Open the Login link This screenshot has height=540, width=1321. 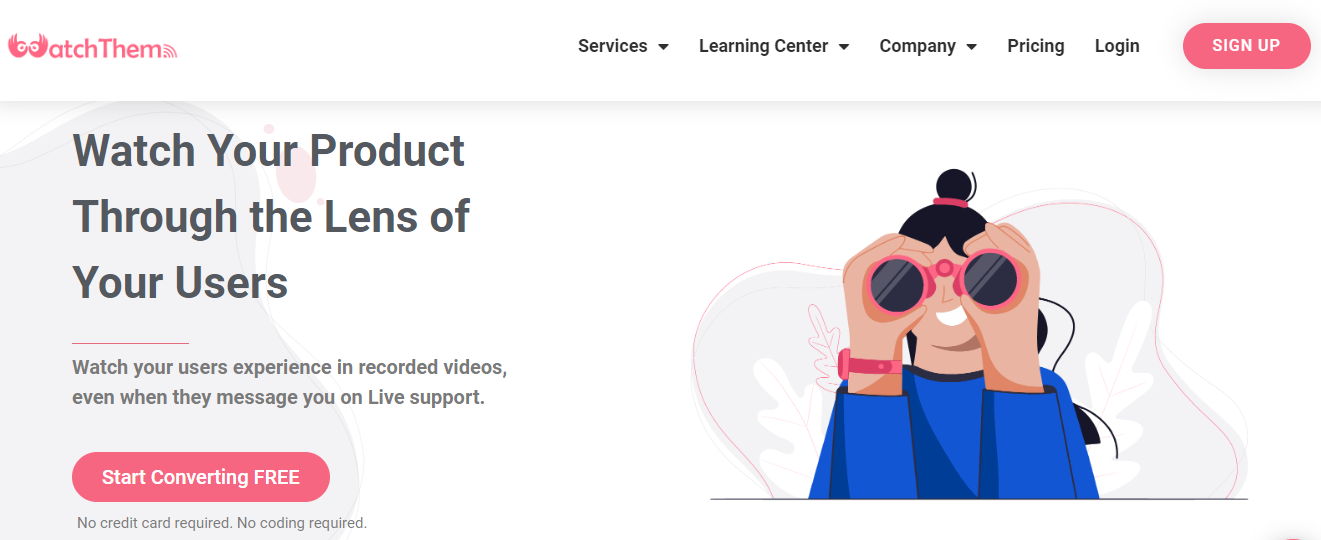[1117, 46]
